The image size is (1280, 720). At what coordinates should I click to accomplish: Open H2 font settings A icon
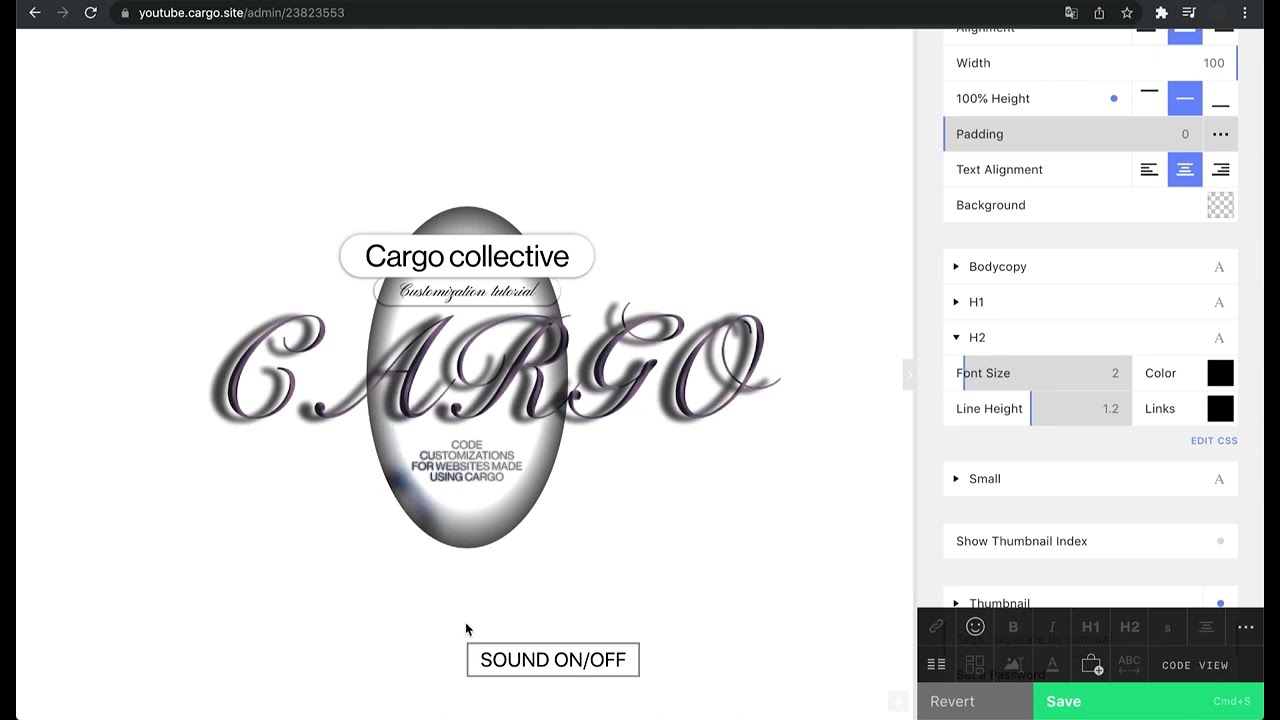1219,338
